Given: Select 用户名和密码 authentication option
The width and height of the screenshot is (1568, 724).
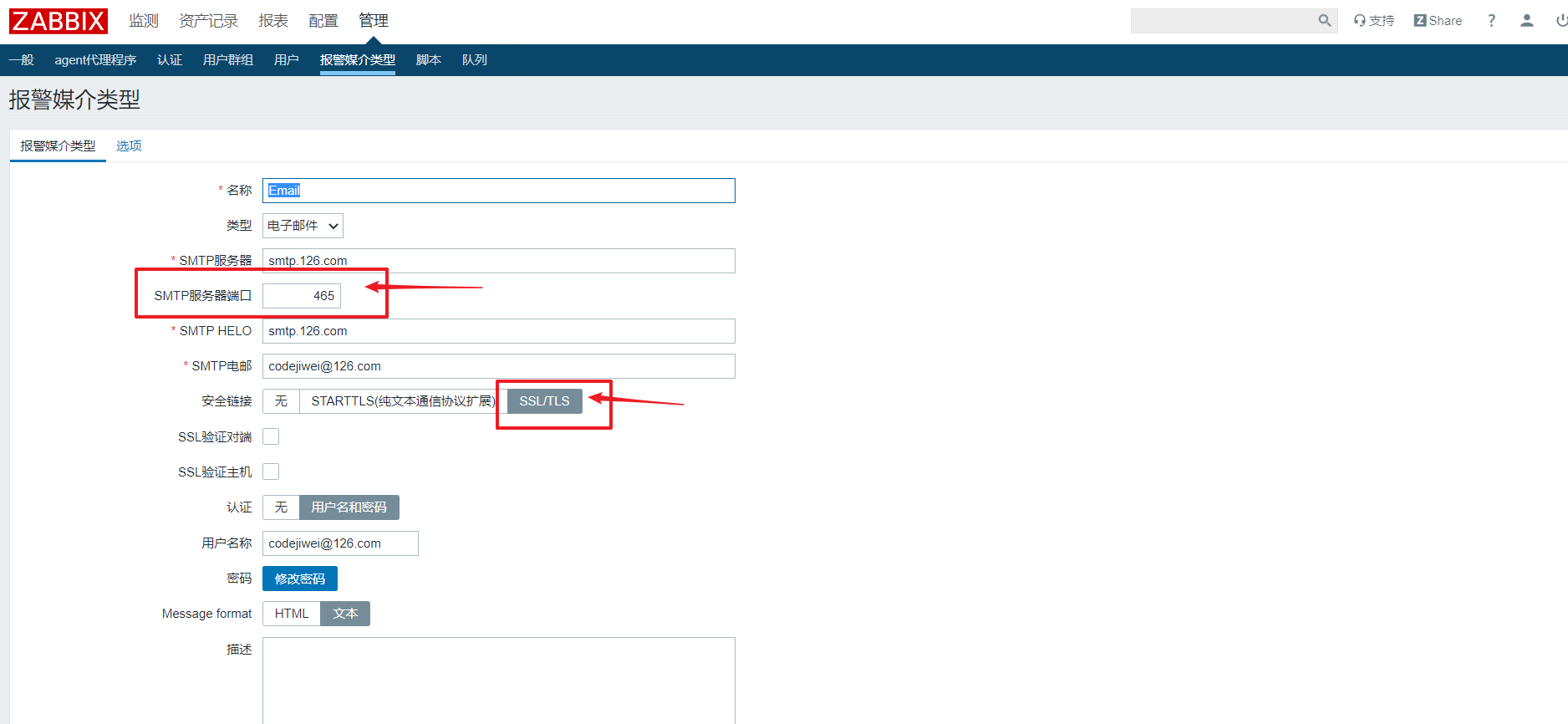Looking at the screenshot, I should pyautogui.click(x=349, y=507).
